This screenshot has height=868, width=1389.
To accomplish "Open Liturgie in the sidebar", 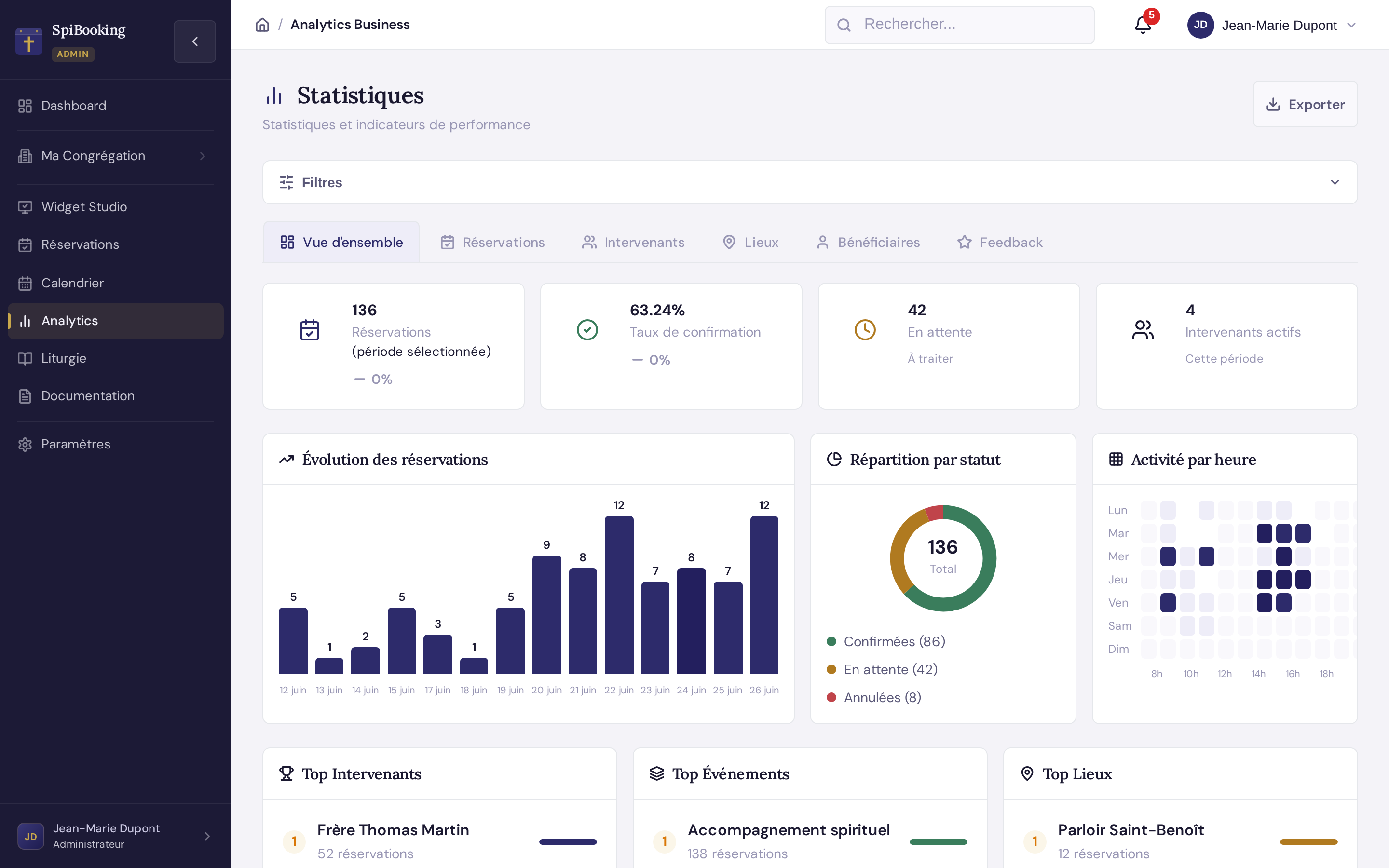I will [x=115, y=358].
